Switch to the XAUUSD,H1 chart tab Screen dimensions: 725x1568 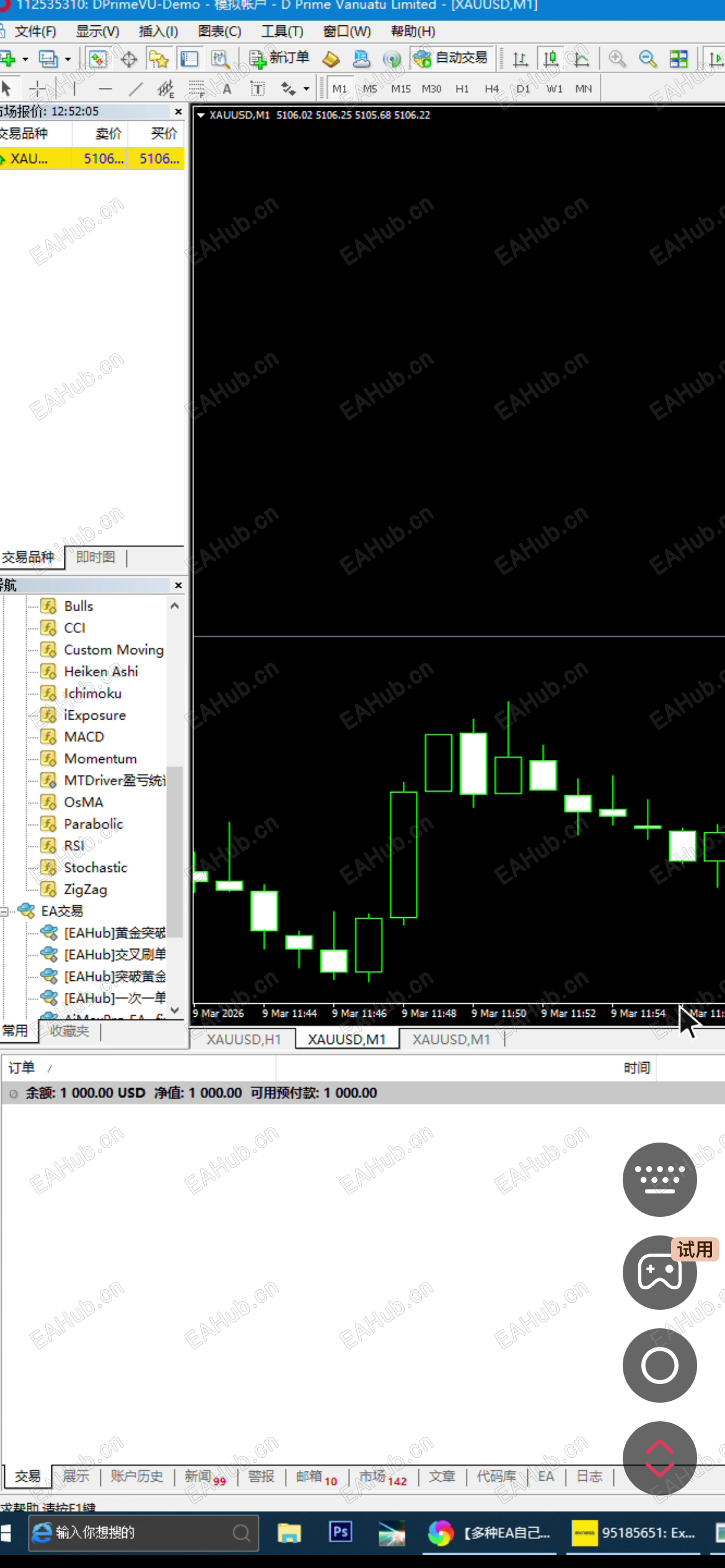244,1039
